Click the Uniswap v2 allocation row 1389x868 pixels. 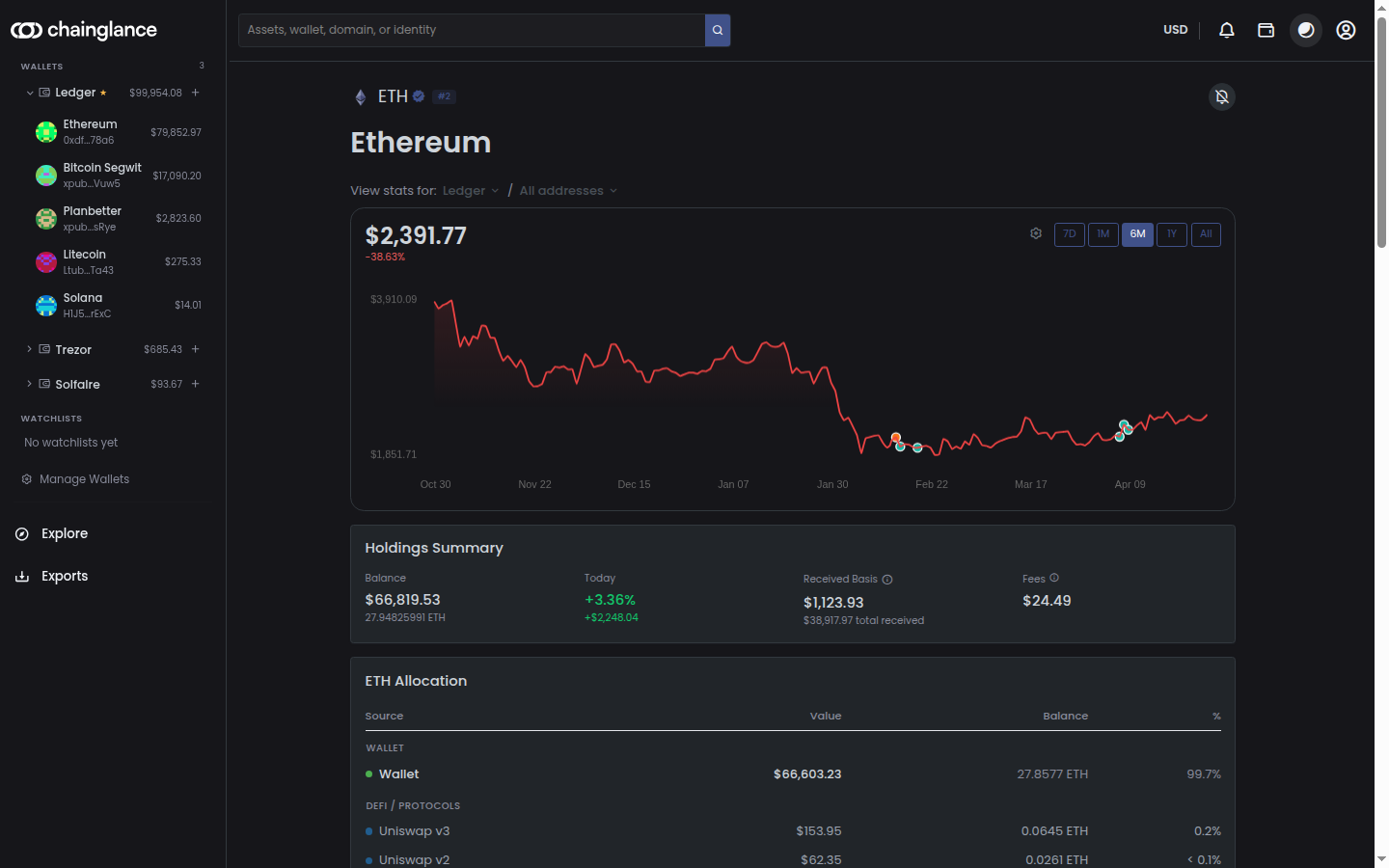(x=793, y=859)
